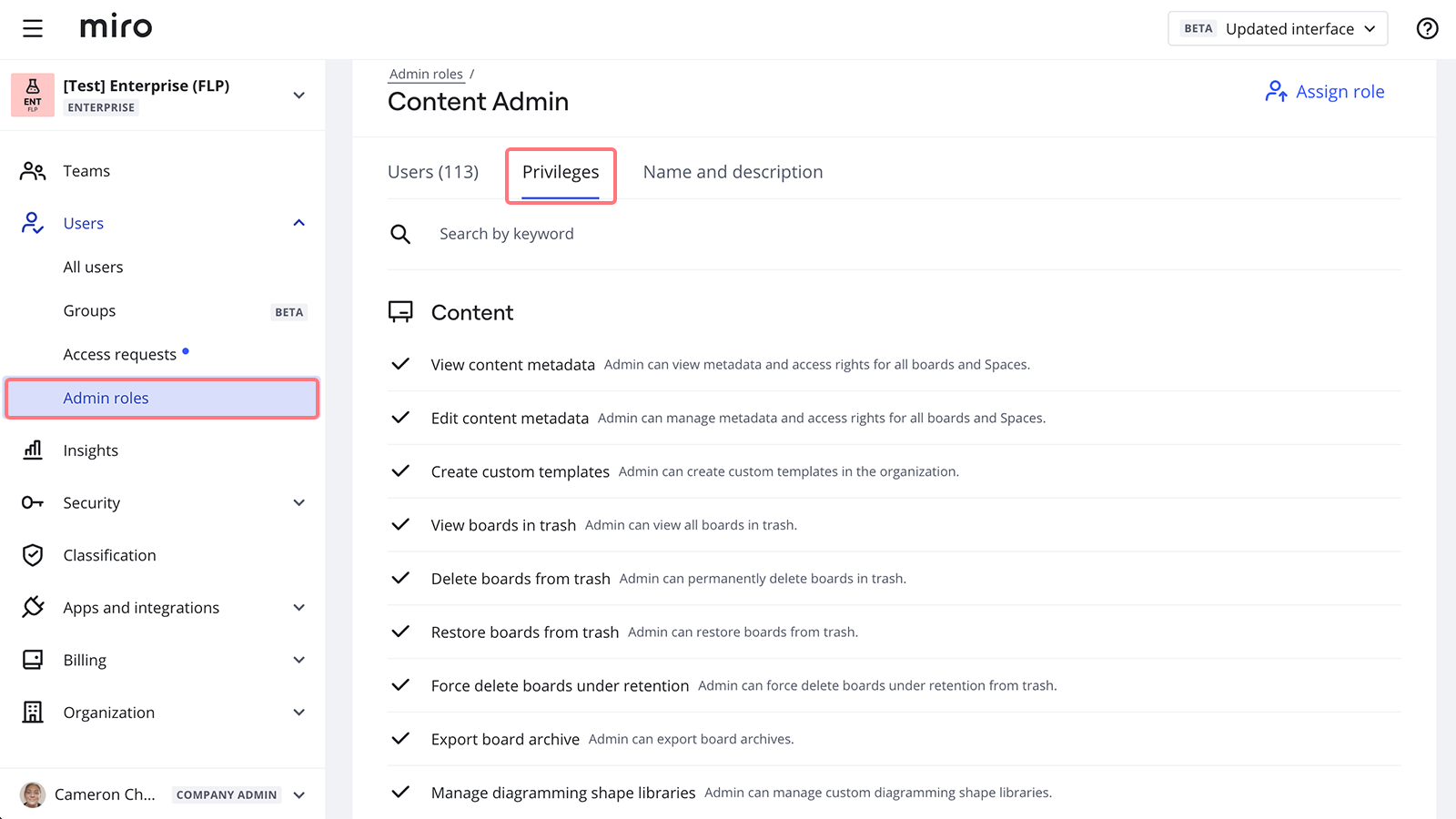The width and height of the screenshot is (1456, 819).
Task: Toggle the Export board archive checkmark
Action: 400,739
